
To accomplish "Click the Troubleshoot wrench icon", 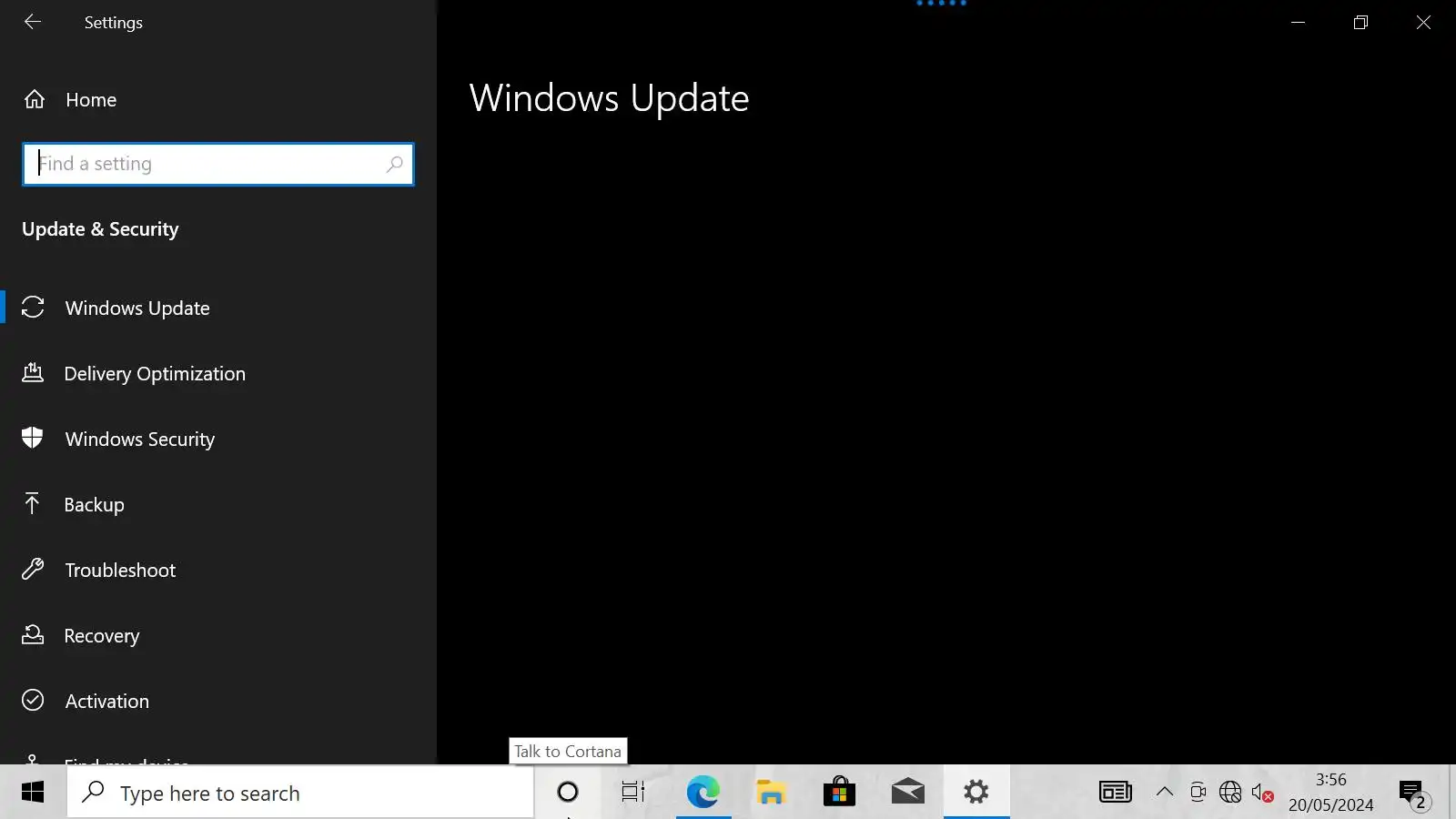I will tap(33, 570).
